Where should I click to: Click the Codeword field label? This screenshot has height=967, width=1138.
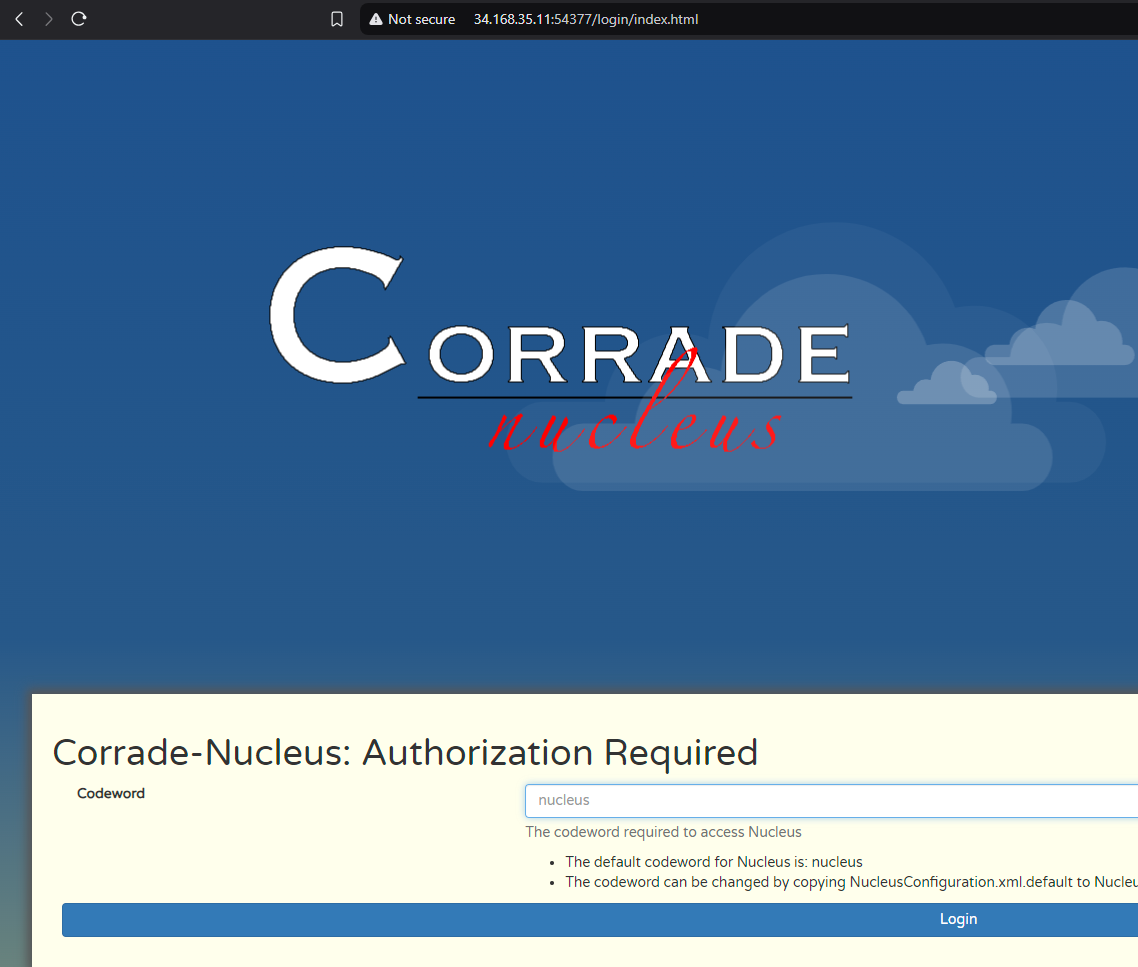click(x=110, y=793)
